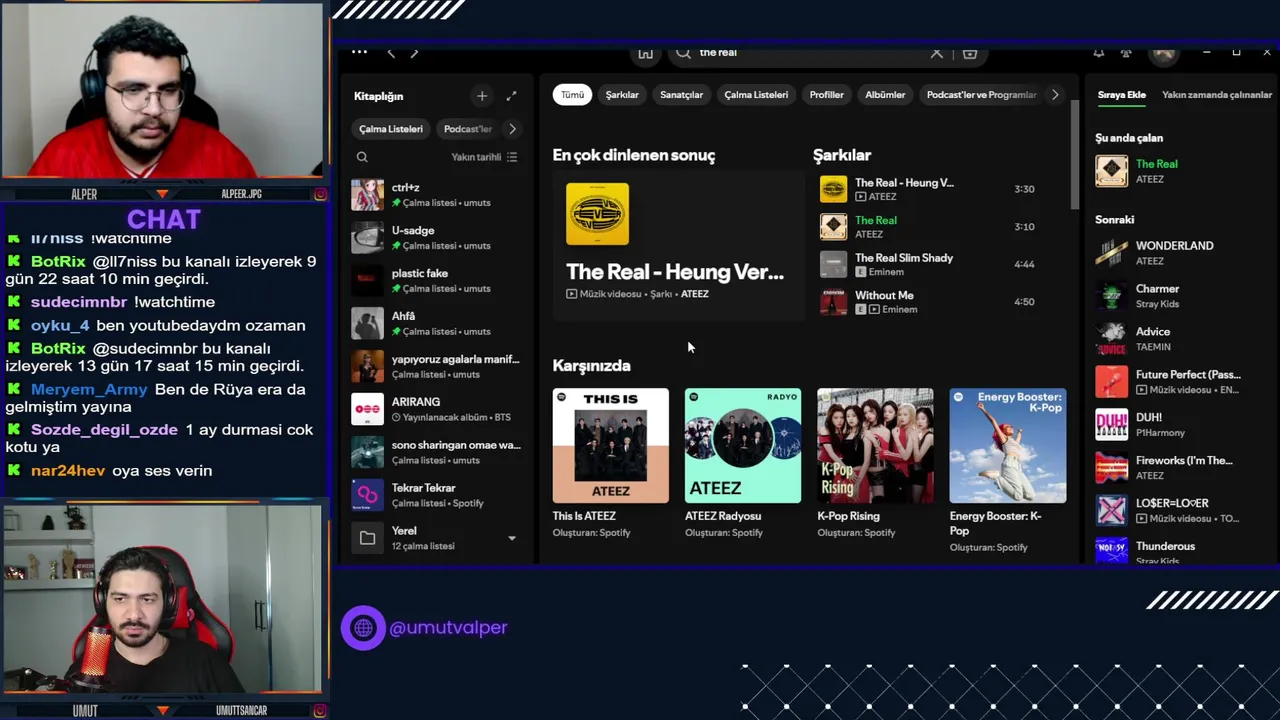The image size is (1280, 720).
Task: Open the U-sadge playlist
Action: (437, 238)
